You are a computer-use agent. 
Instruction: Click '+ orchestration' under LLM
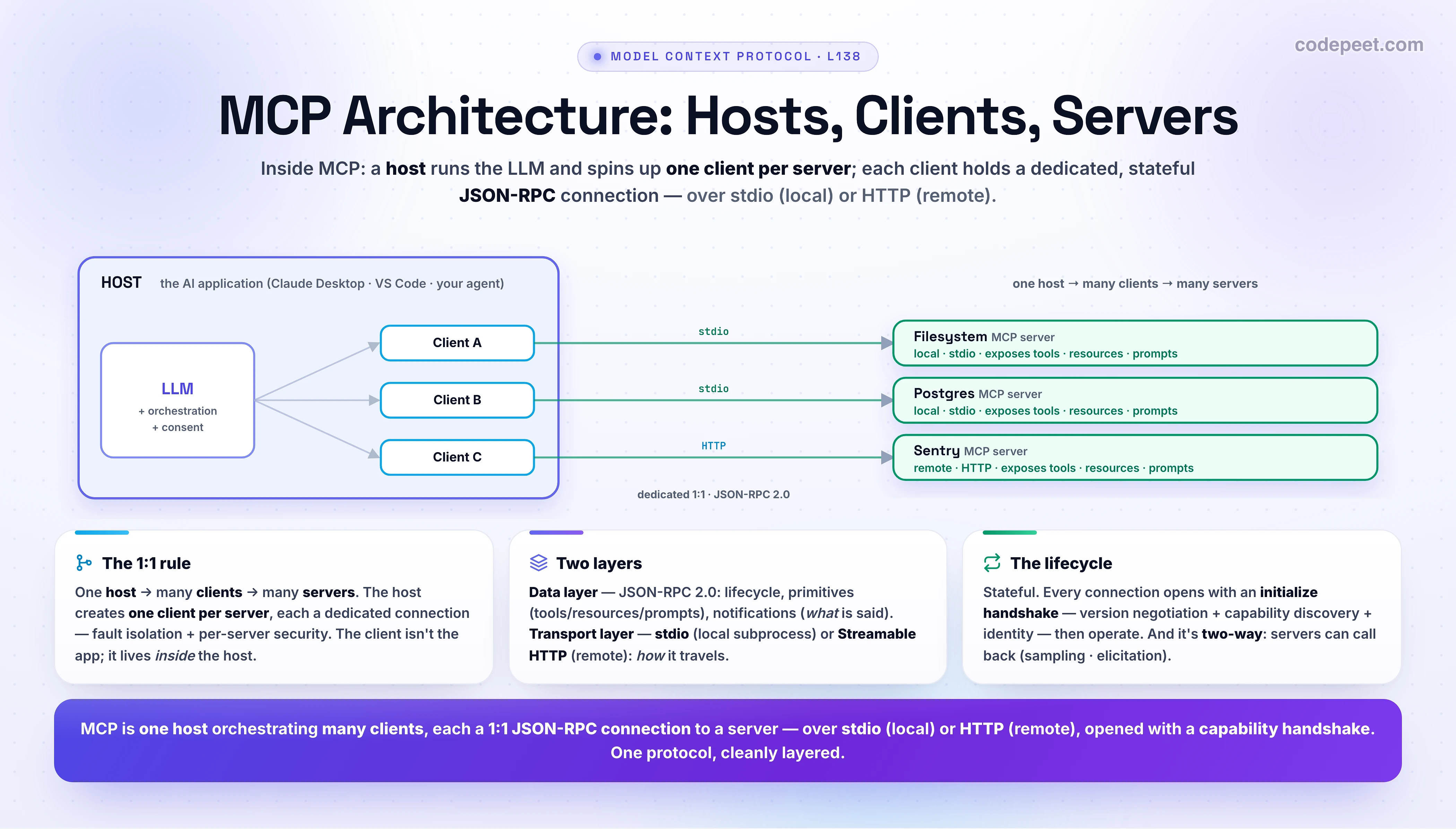177,411
